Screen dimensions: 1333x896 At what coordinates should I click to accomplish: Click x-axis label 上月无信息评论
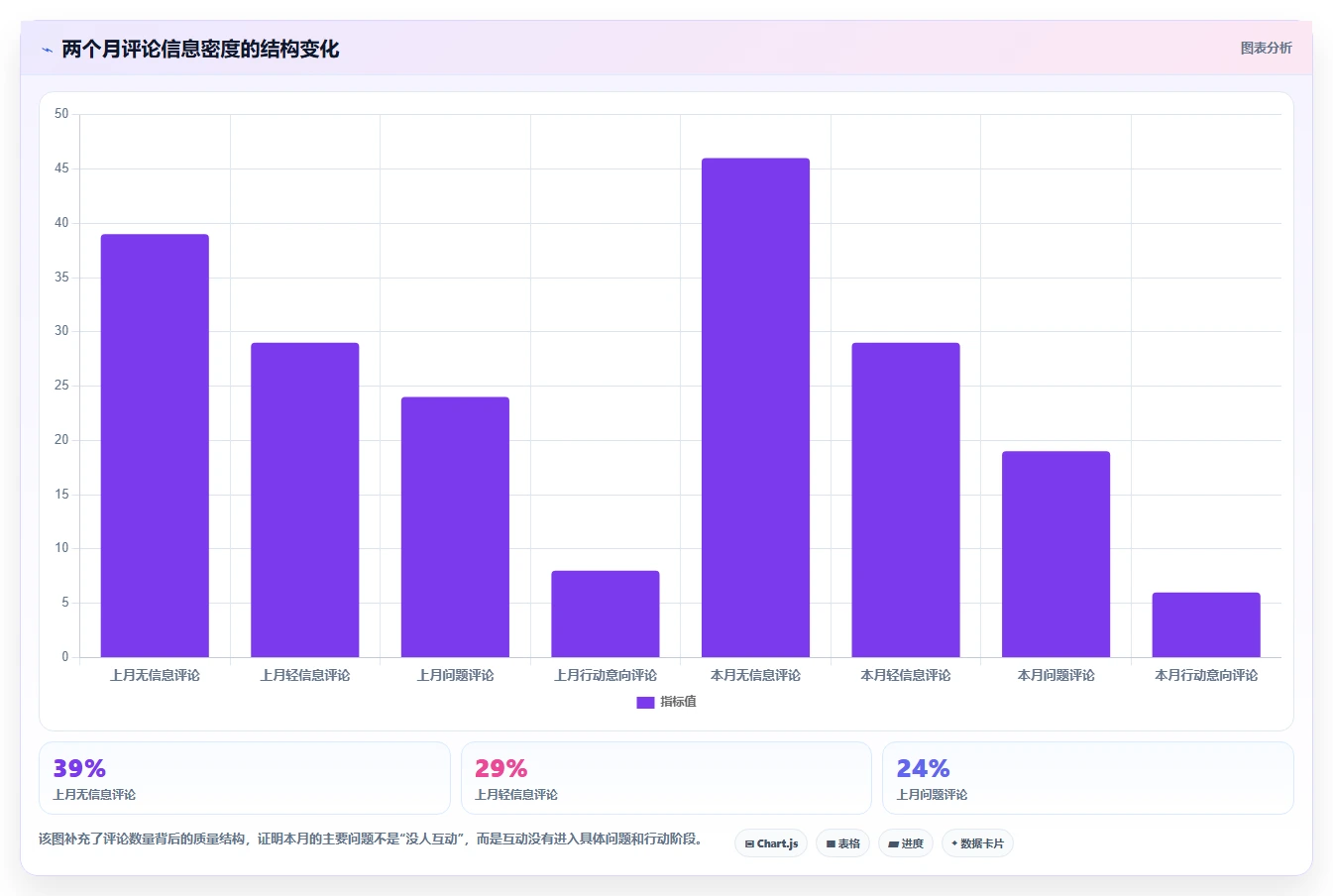(x=155, y=675)
